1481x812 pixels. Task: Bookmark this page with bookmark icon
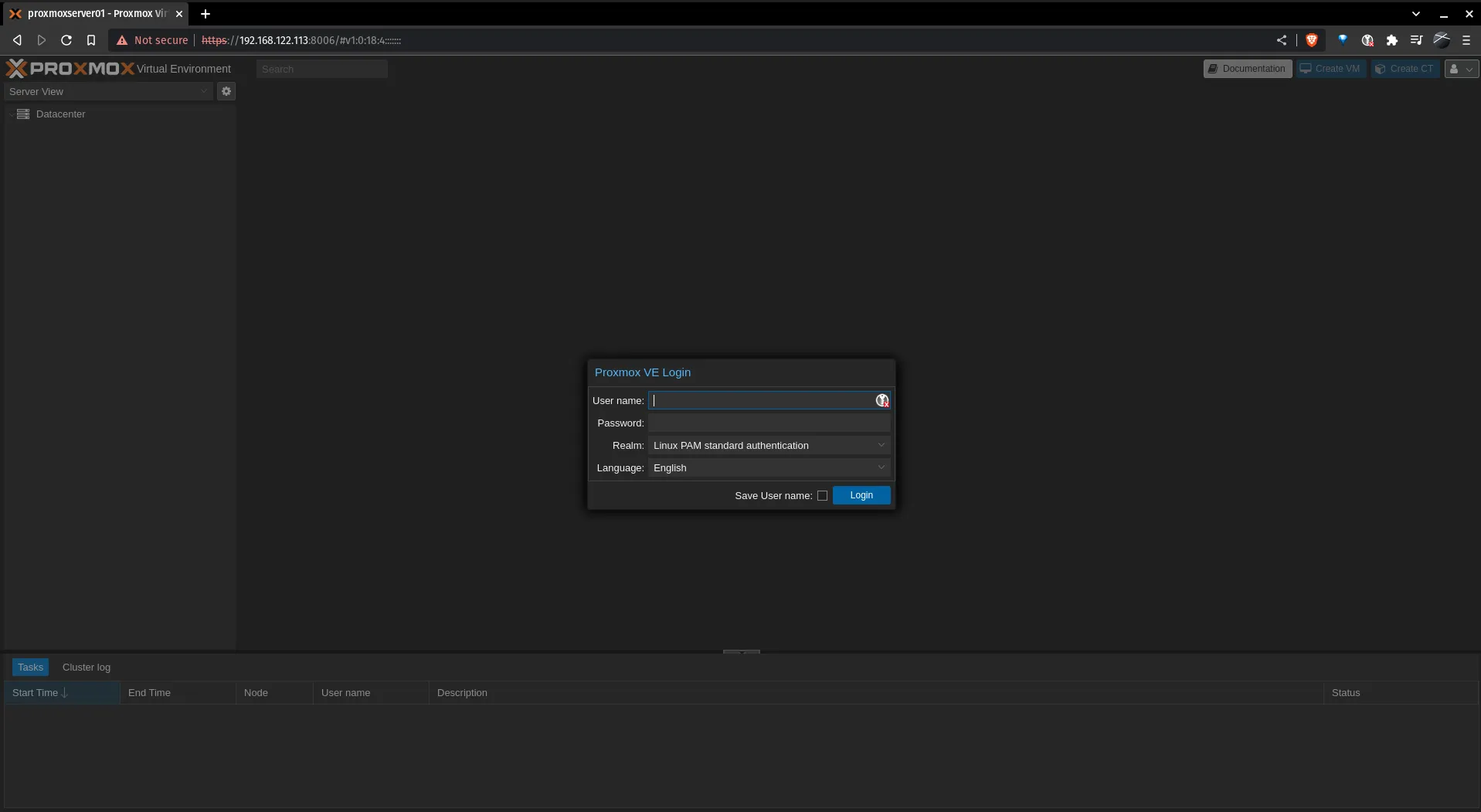91,40
